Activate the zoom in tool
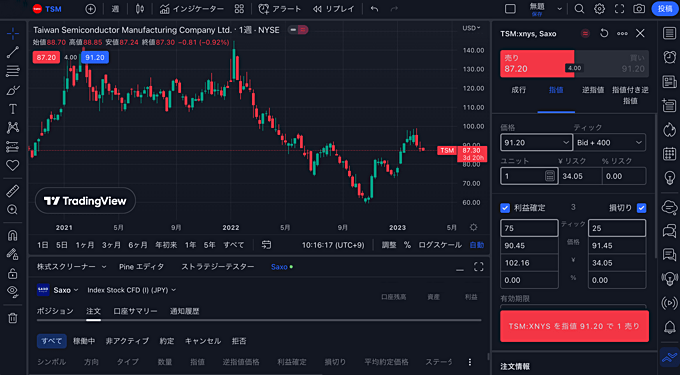This screenshot has width=680, height=375. (x=13, y=210)
